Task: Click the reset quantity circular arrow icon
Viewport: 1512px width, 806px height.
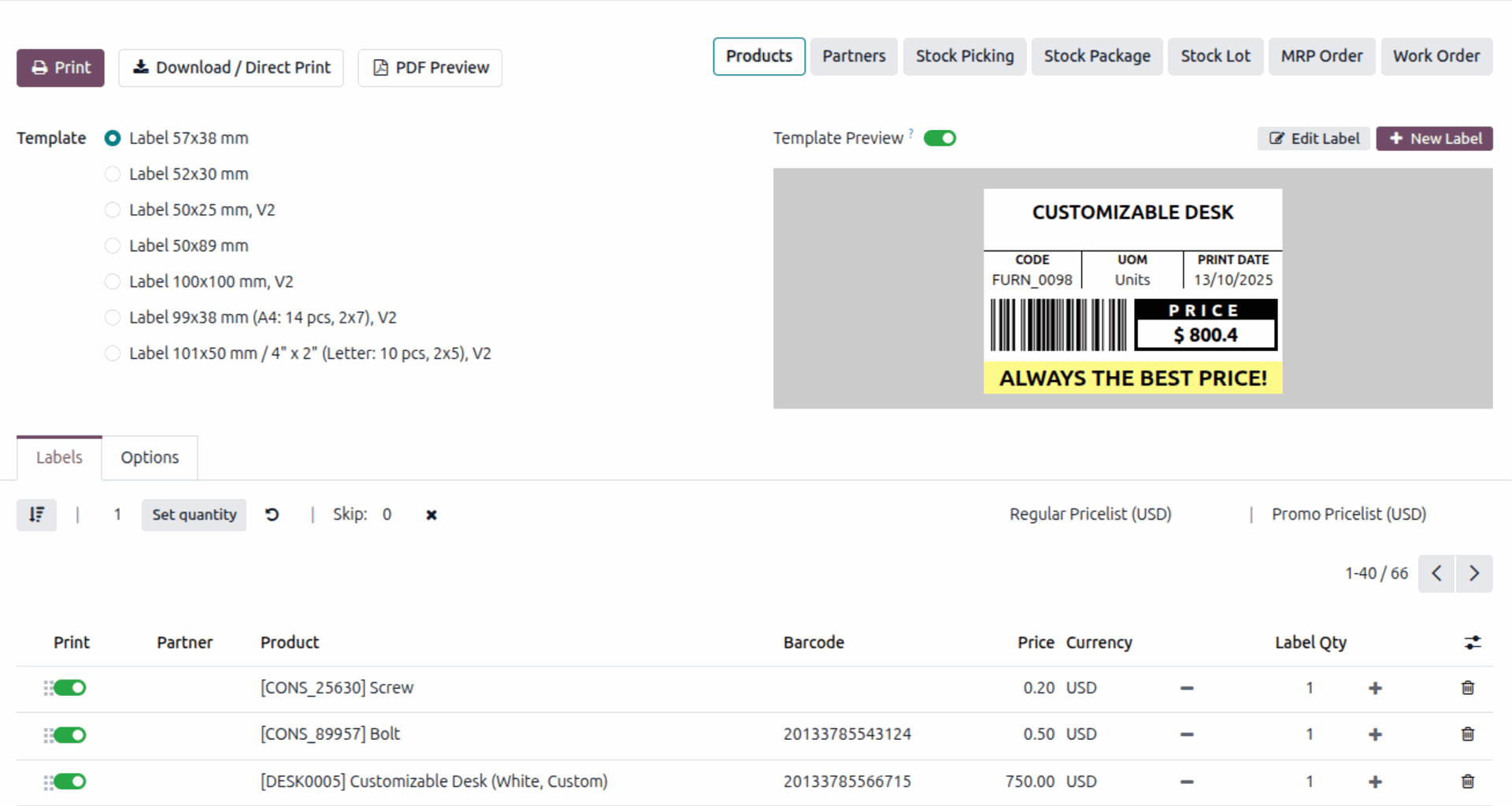Action: click(272, 515)
